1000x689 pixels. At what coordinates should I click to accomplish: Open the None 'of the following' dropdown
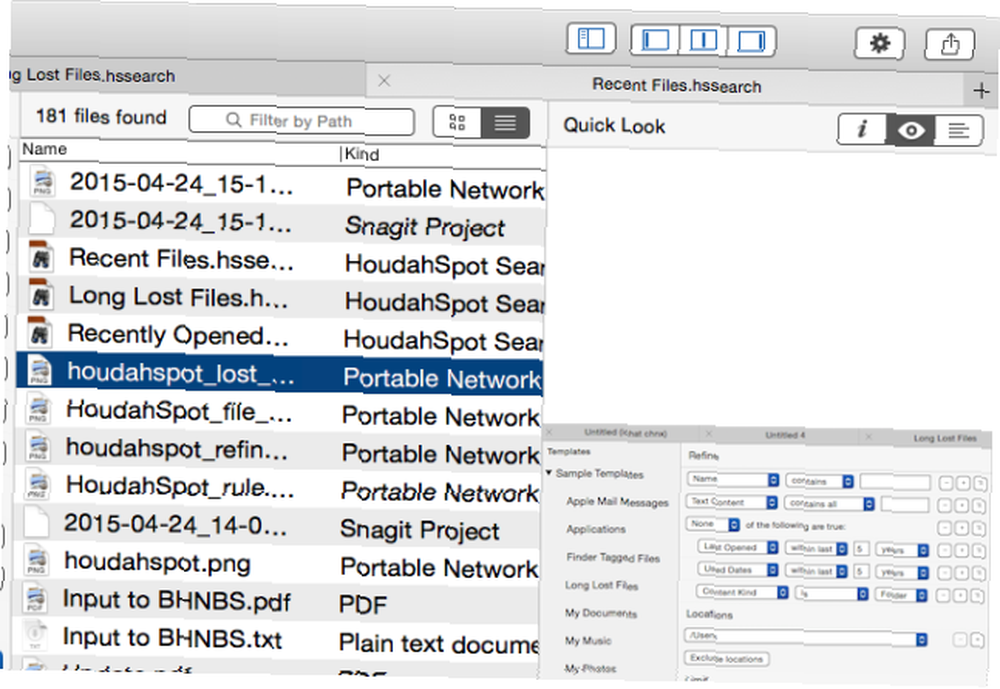[713, 524]
